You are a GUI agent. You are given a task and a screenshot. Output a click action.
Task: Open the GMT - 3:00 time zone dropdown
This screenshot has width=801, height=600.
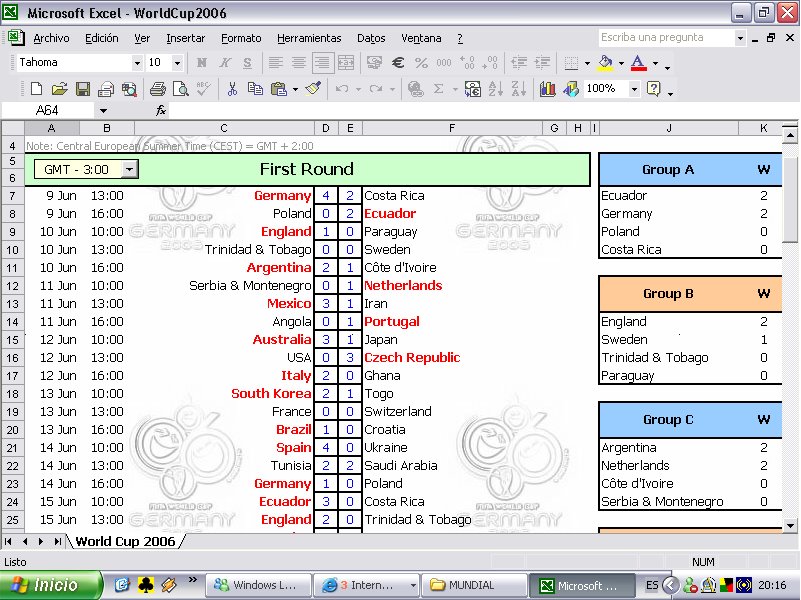pos(130,170)
